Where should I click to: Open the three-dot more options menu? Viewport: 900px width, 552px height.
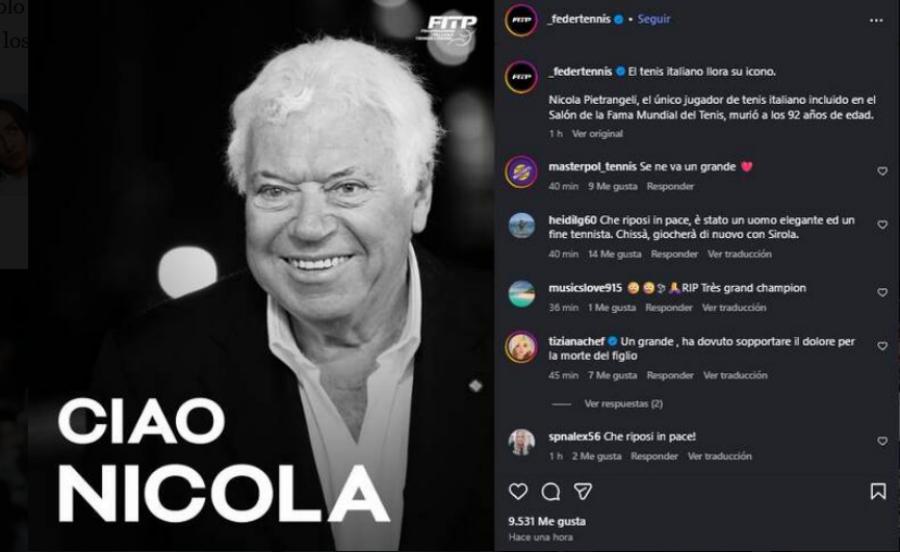pos(876,21)
